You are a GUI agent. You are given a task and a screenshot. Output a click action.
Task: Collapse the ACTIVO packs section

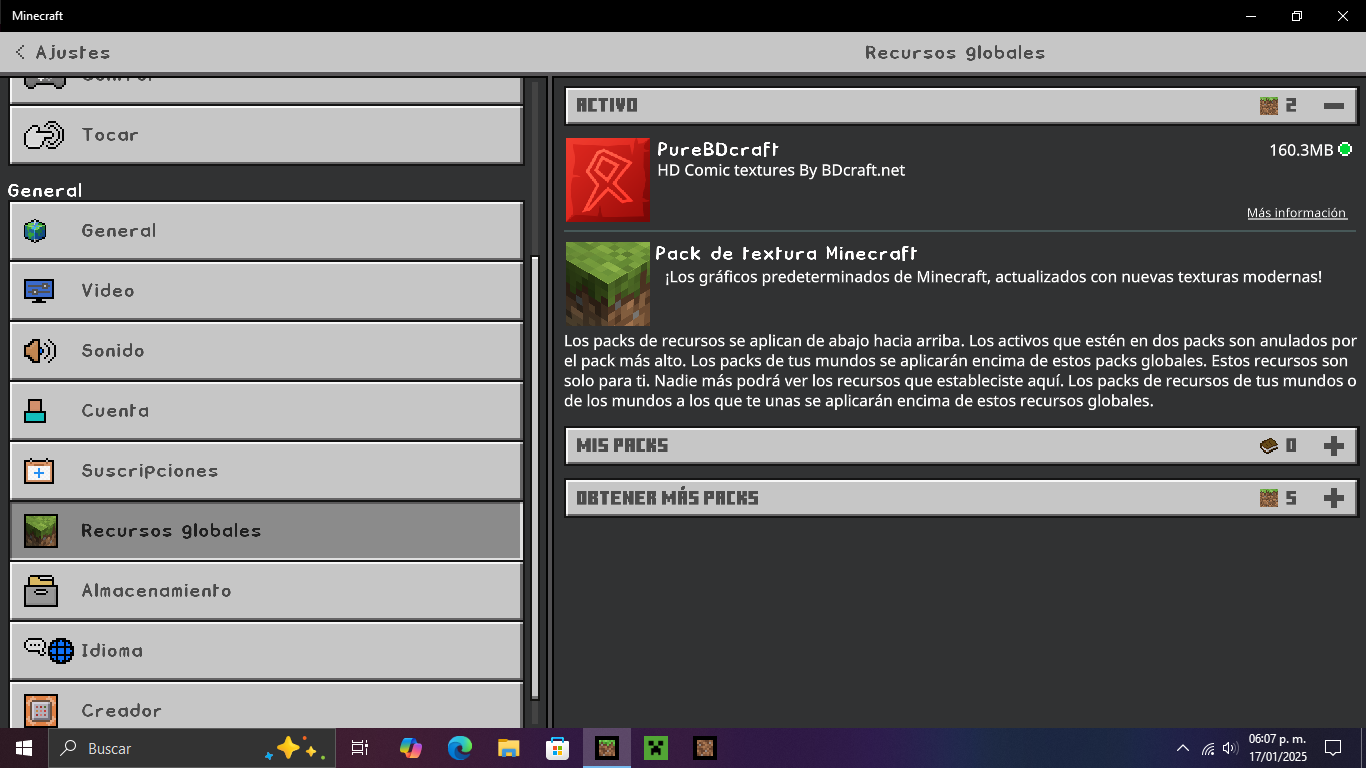[x=1333, y=105]
